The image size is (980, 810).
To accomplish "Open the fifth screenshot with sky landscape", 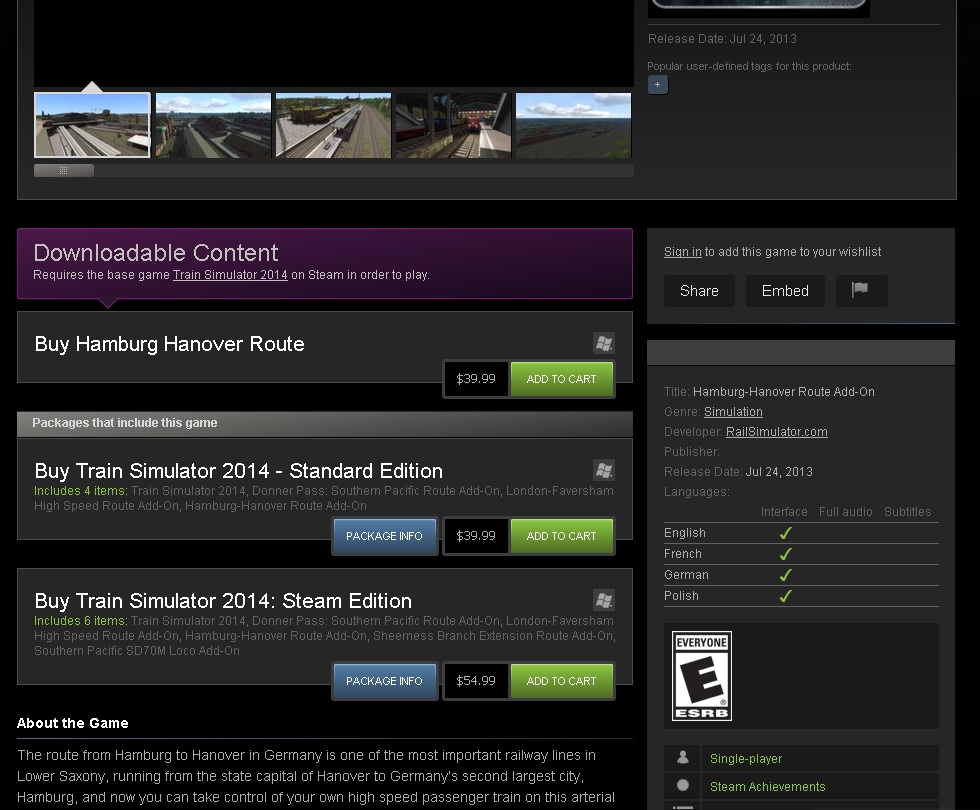I will click(573, 125).
